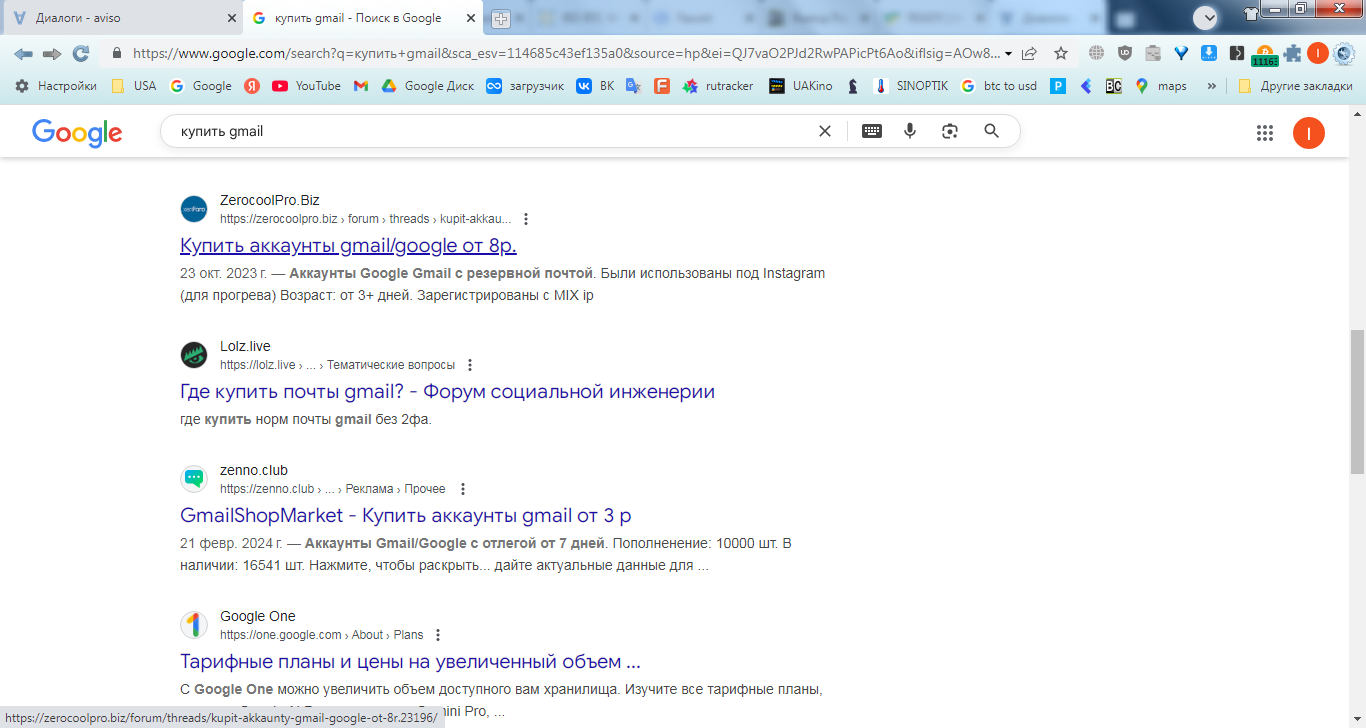Go to Google home via the logo

click(77, 132)
